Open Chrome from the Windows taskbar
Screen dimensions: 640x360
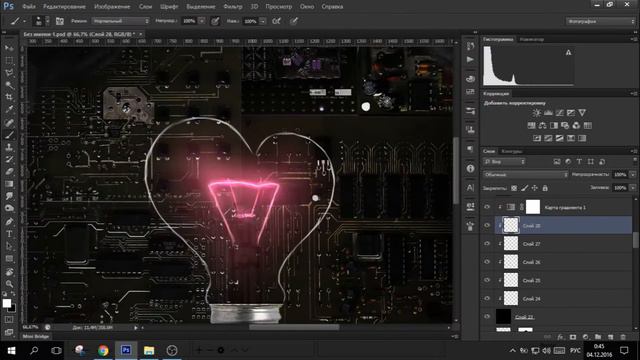tap(103, 350)
